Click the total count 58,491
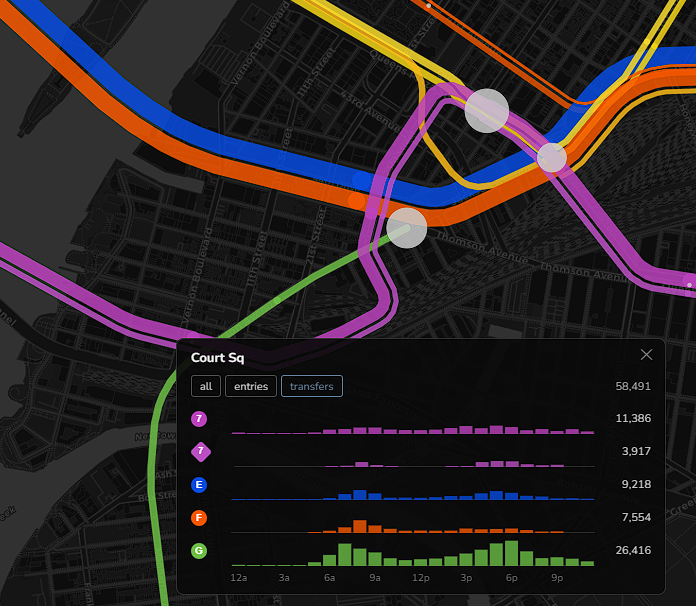Screen dimensions: 696x606 pos(633,386)
